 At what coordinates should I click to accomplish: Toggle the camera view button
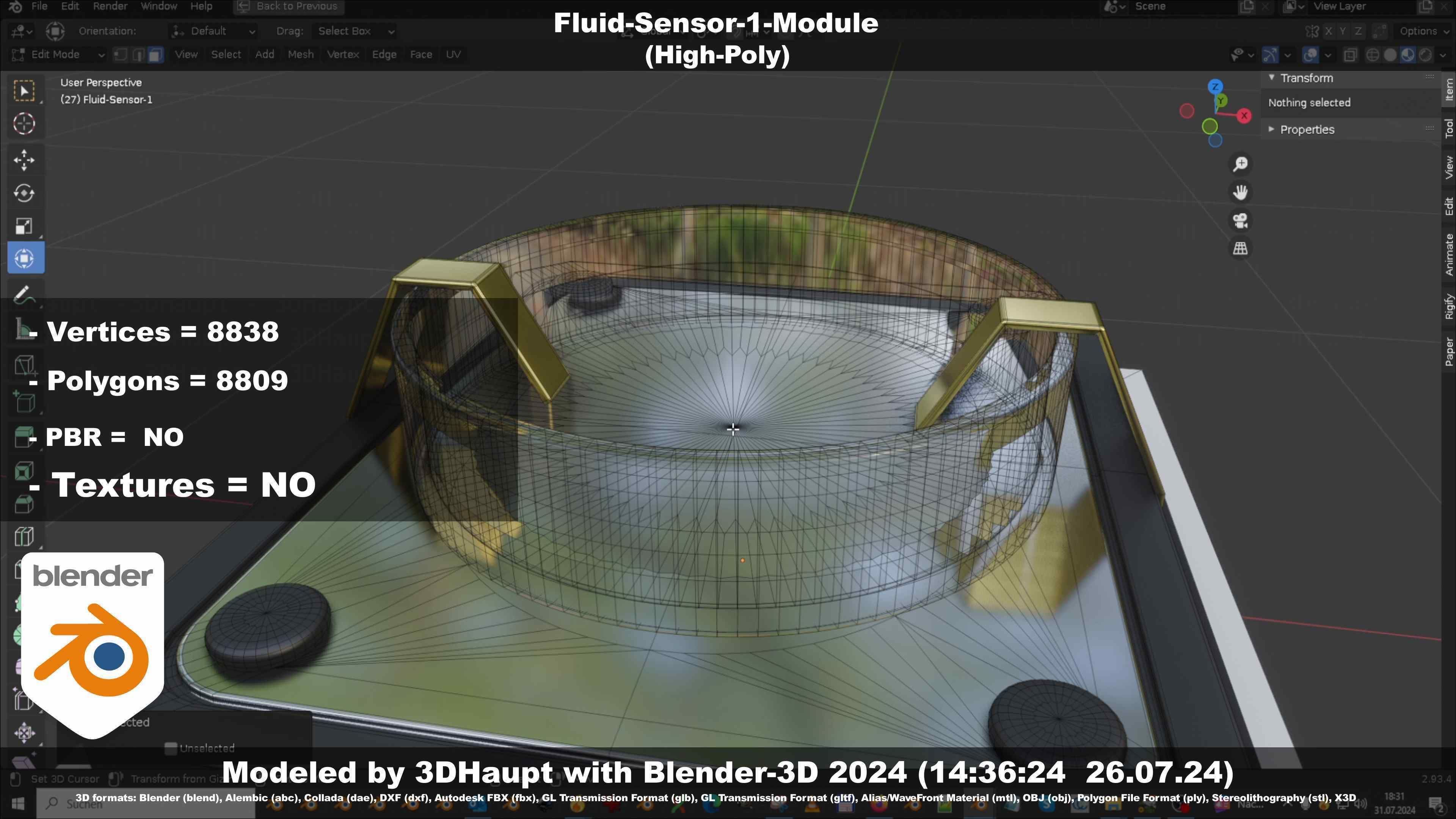(1241, 220)
